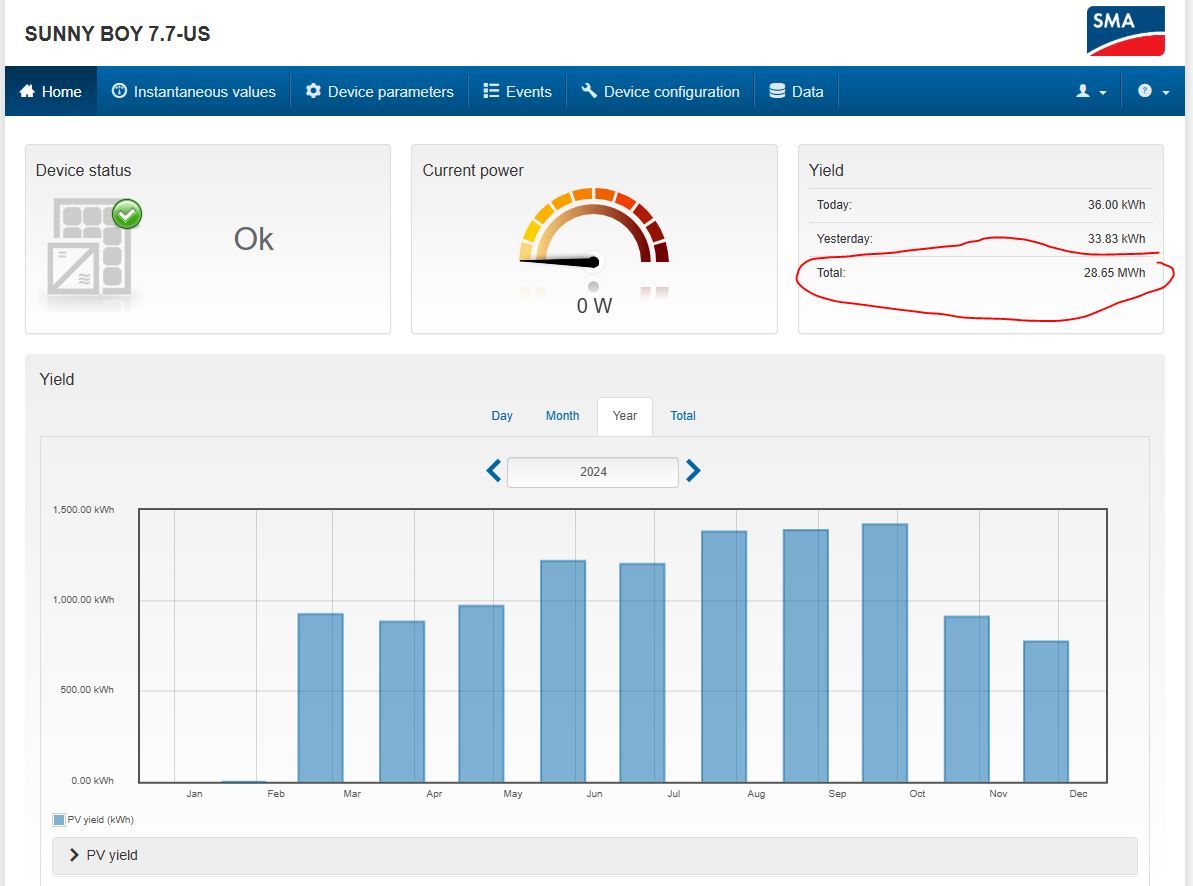Click the October yield bar
The height and width of the screenshot is (886, 1193).
coord(885,653)
